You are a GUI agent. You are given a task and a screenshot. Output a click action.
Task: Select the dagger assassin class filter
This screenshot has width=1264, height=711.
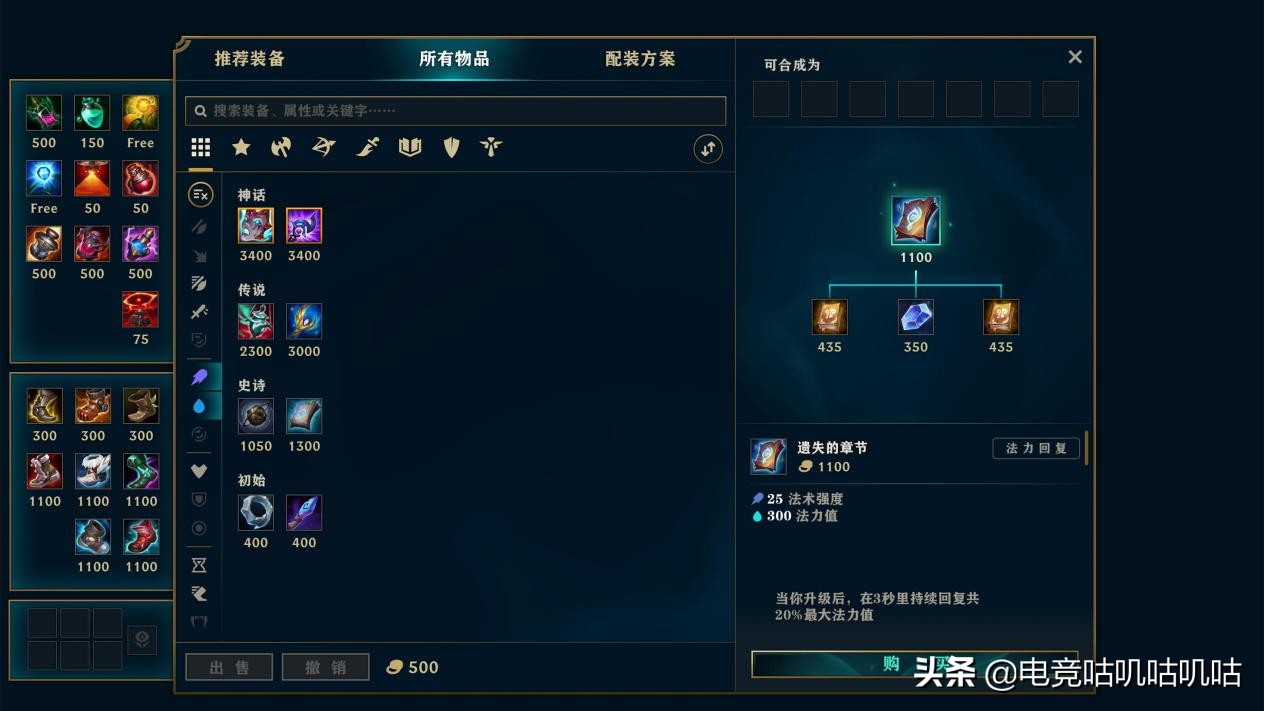pyautogui.click(x=367, y=148)
